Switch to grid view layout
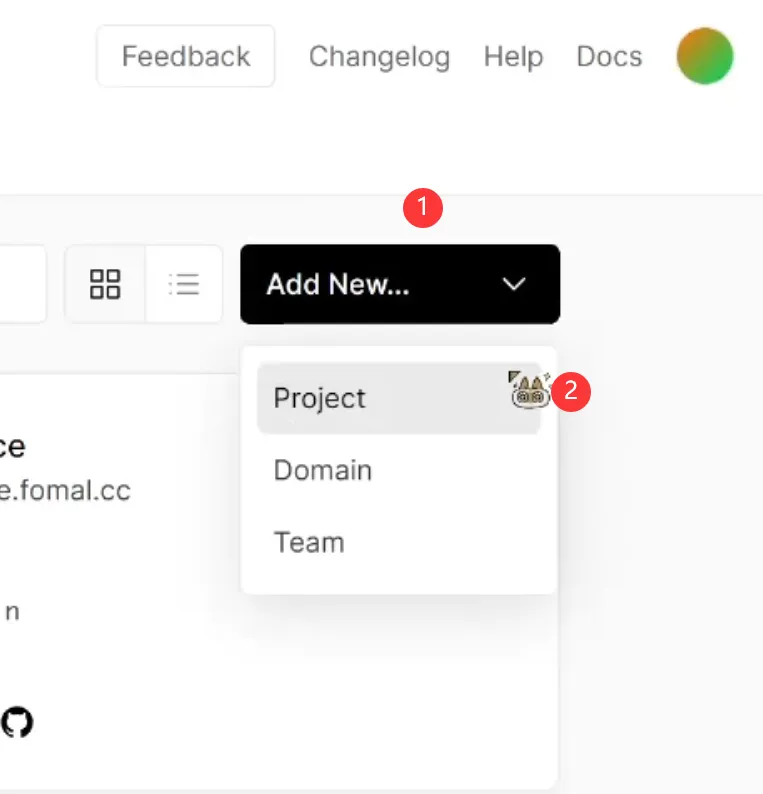763x794 pixels. pyautogui.click(x=105, y=284)
